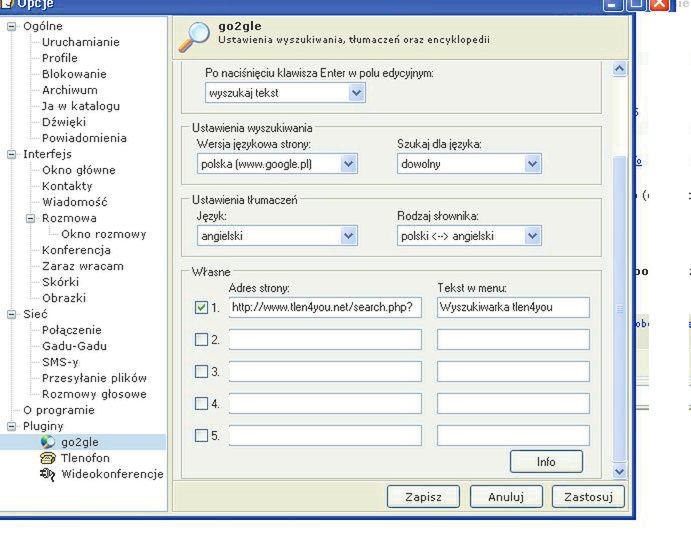
Task: Click the Anuluj button
Action: tap(506, 497)
